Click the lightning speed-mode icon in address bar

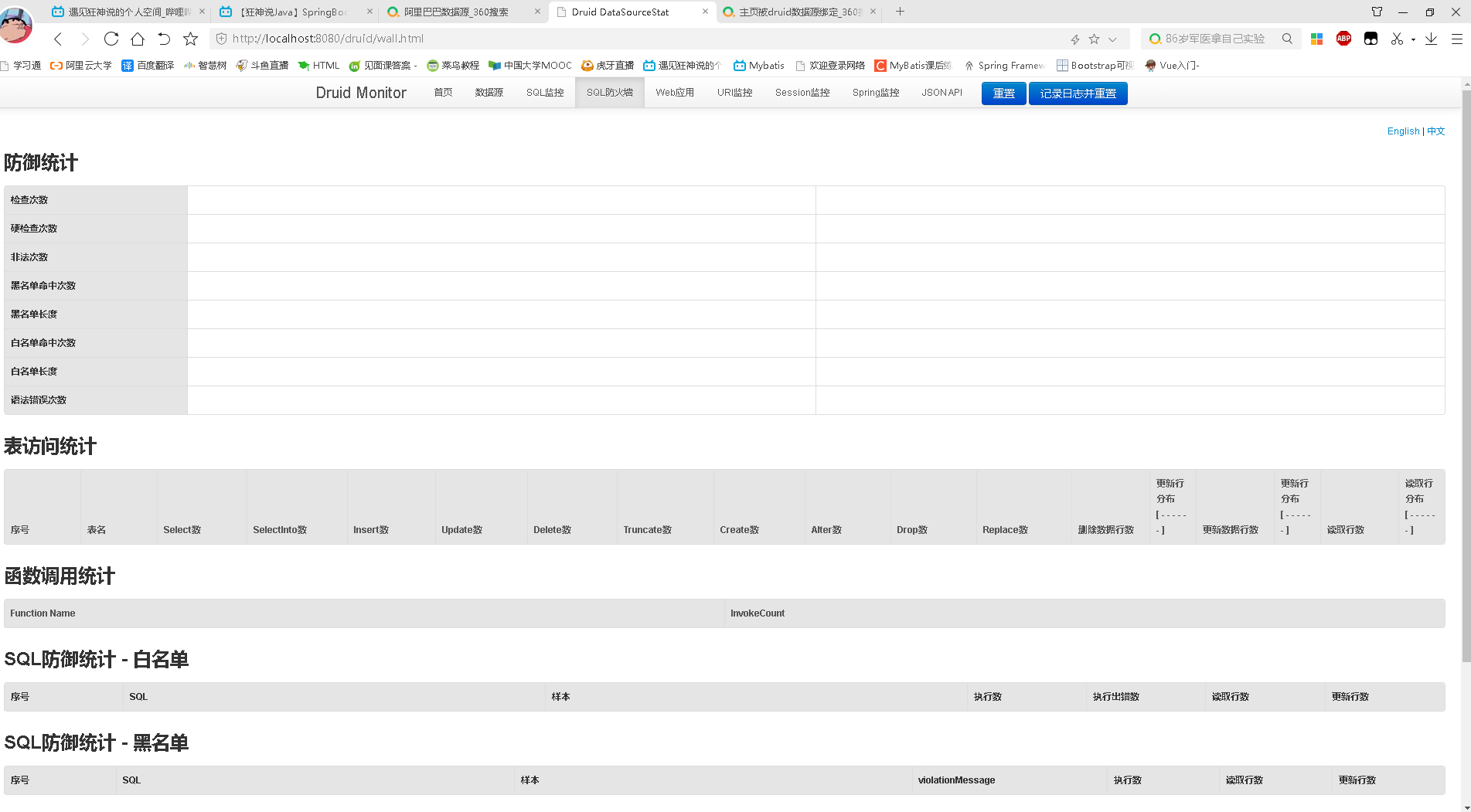tap(1074, 39)
